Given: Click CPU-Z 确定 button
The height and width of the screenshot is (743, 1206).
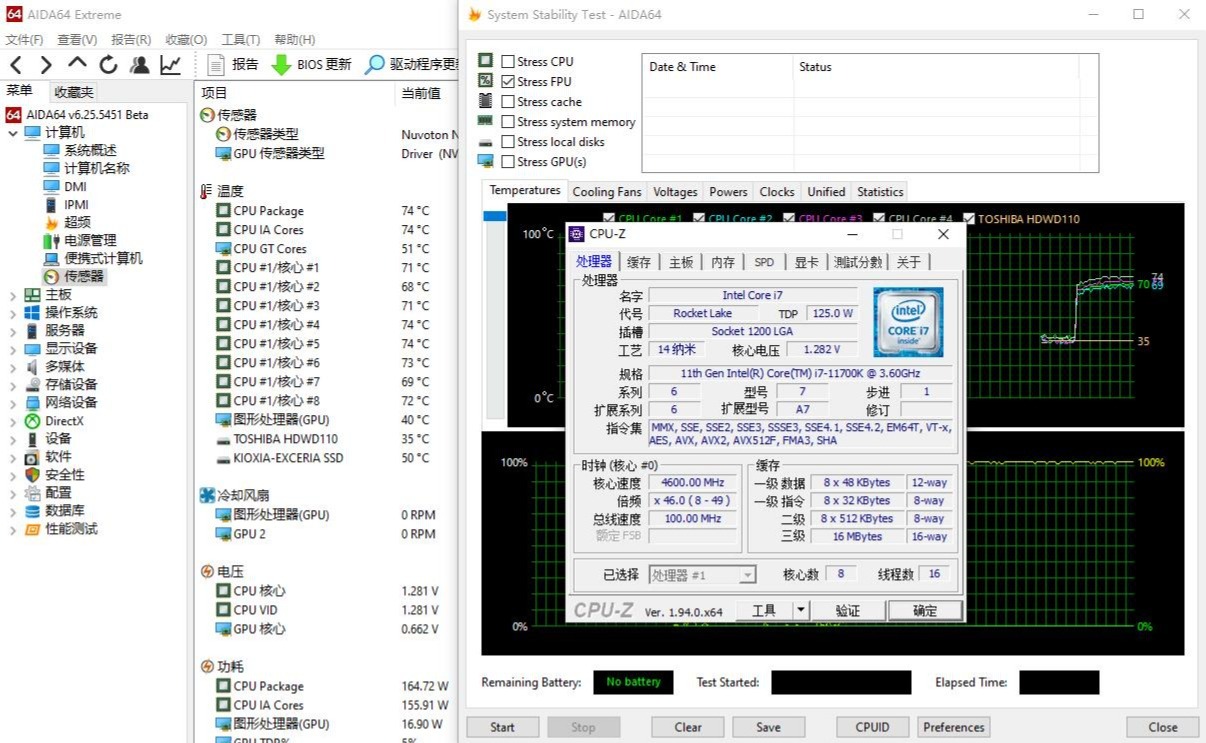Looking at the screenshot, I should pyautogui.click(x=925, y=610).
